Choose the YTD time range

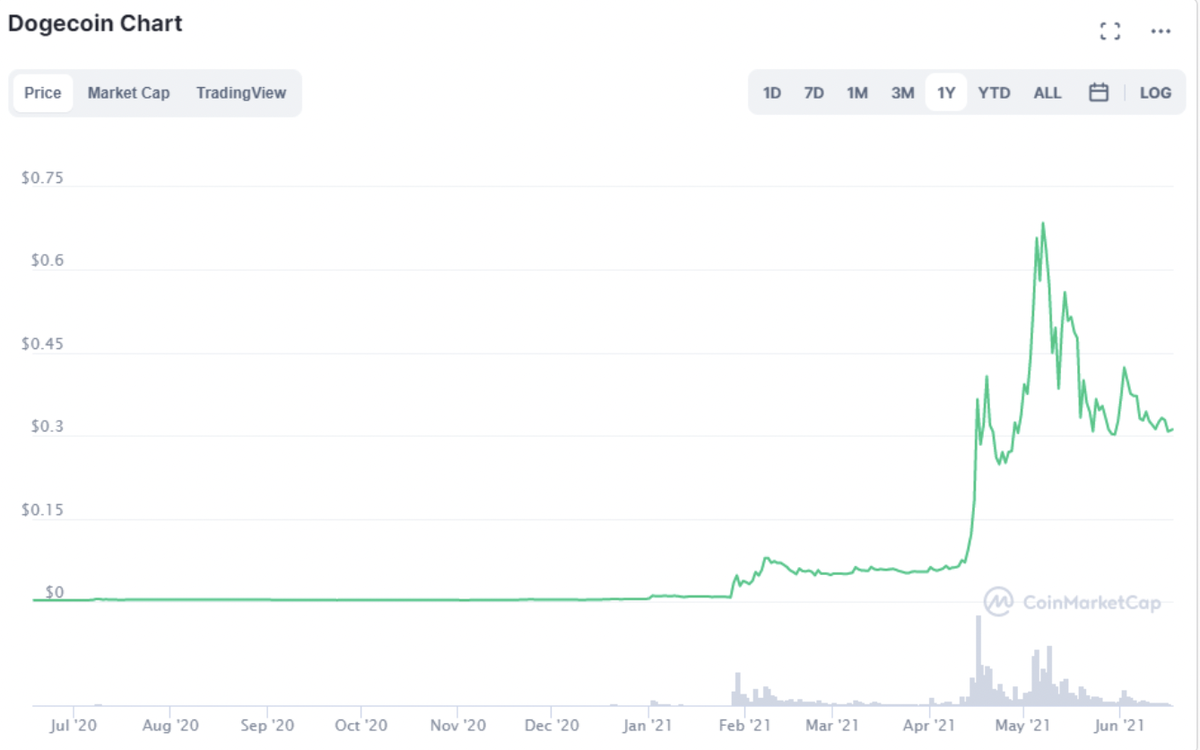pos(994,93)
